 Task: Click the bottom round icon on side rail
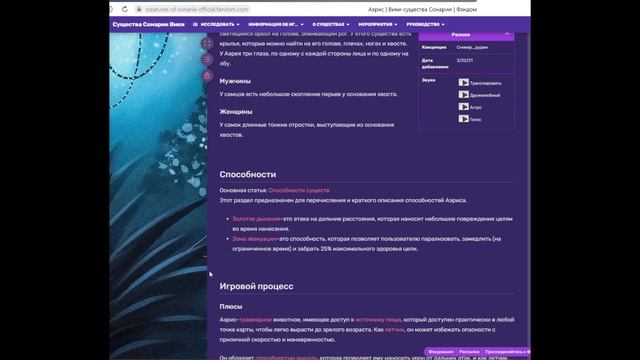(x=207, y=76)
